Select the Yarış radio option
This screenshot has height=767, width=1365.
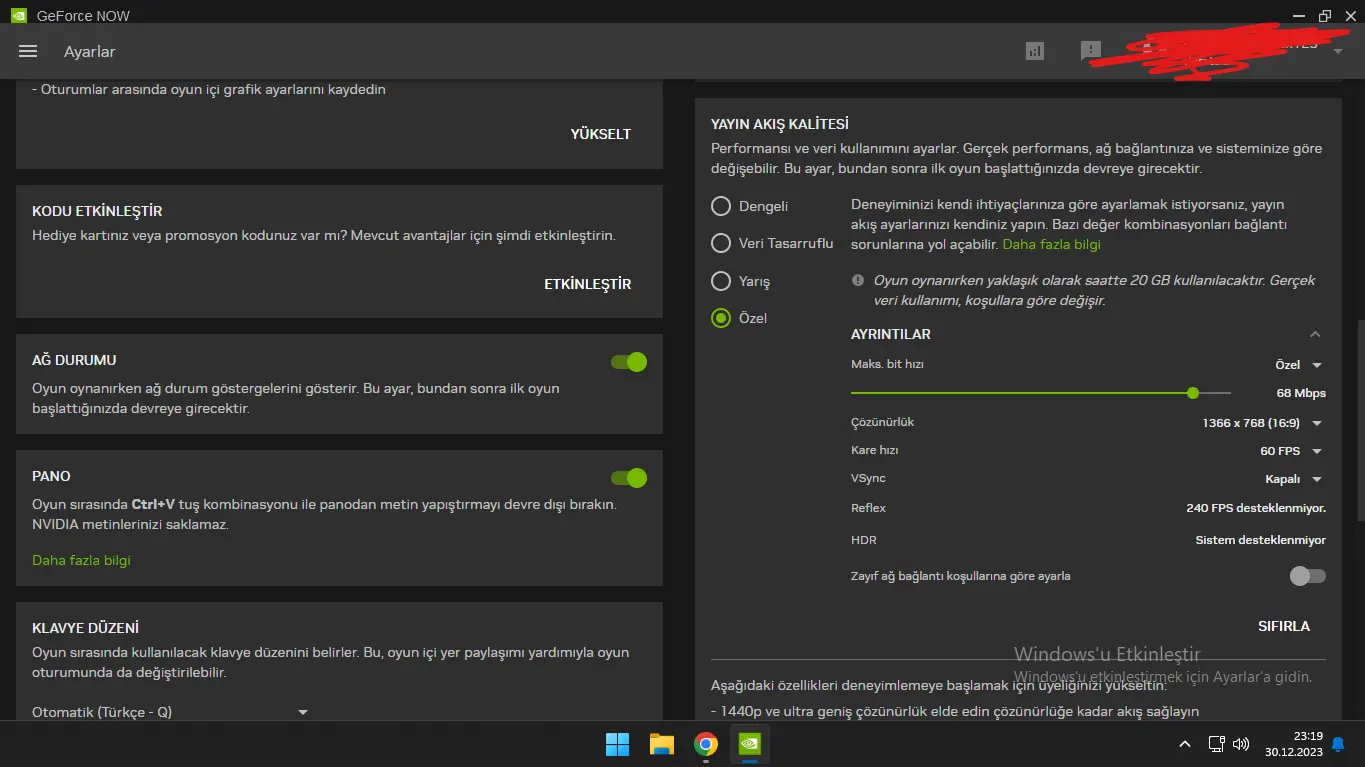(721, 281)
